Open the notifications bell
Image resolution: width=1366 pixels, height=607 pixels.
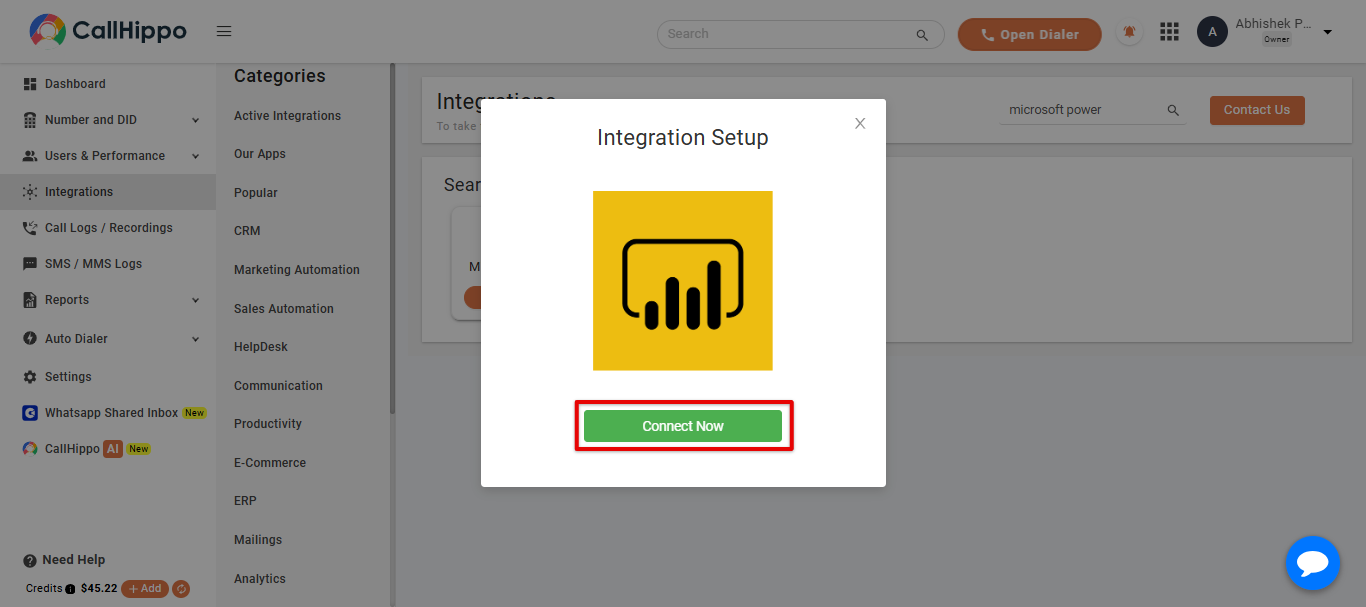[x=1130, y=32]
